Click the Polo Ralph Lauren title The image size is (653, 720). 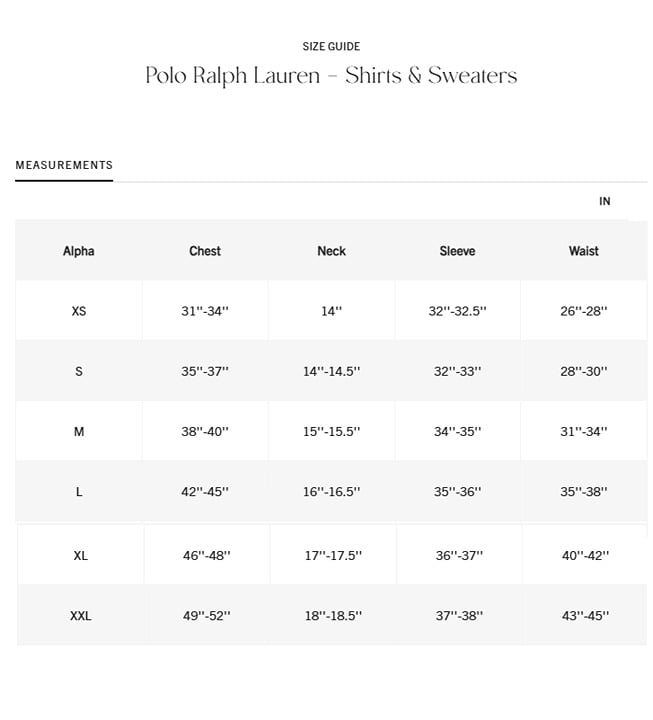331,76
